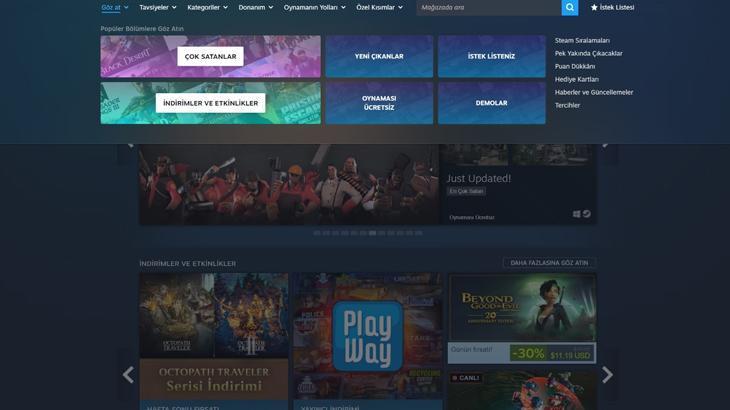Open the Donanım dropdown menu
Screen dimensions: 730x410
coord(255,7)
